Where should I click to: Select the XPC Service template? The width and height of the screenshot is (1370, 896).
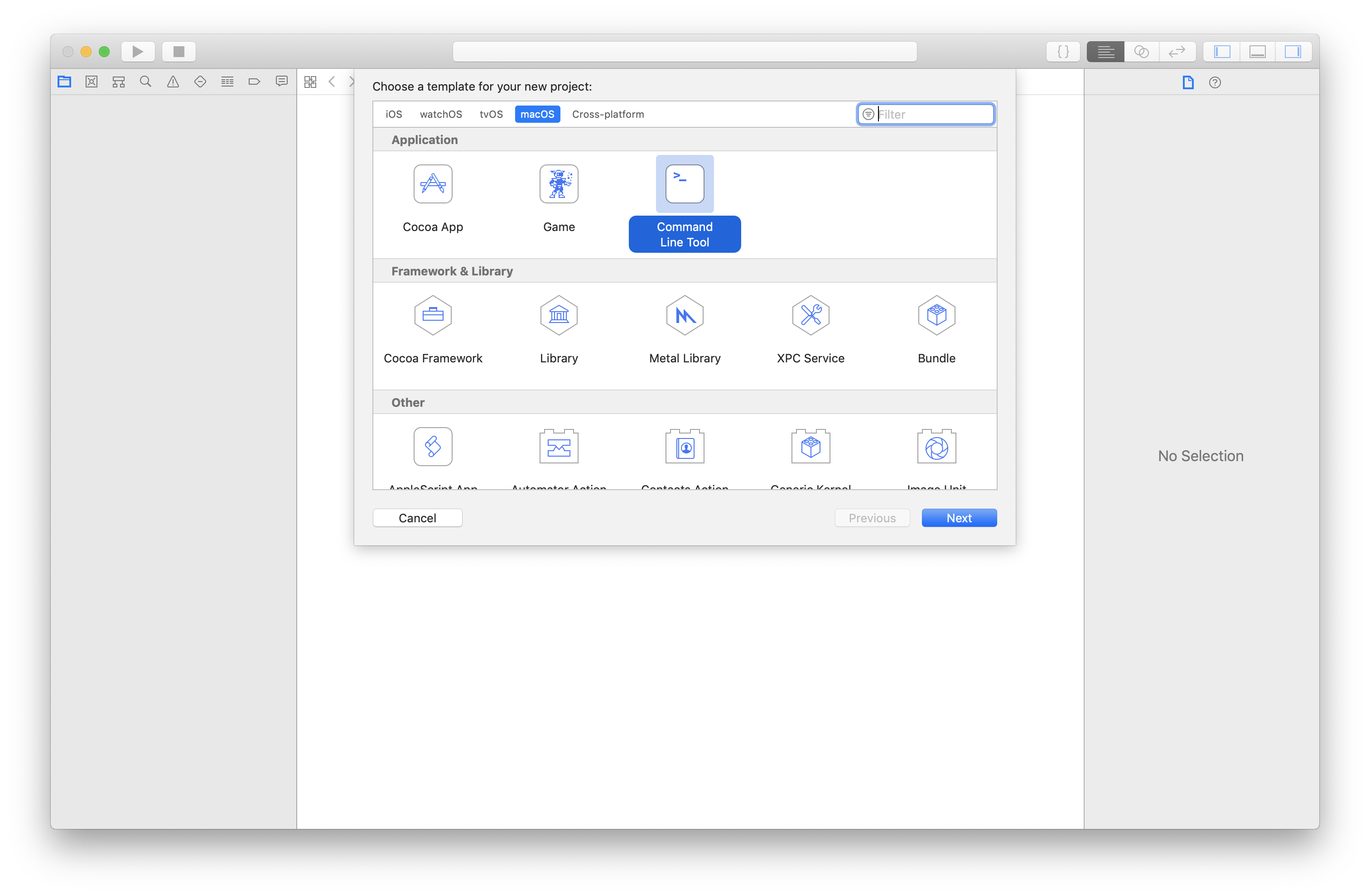[810, 315]
